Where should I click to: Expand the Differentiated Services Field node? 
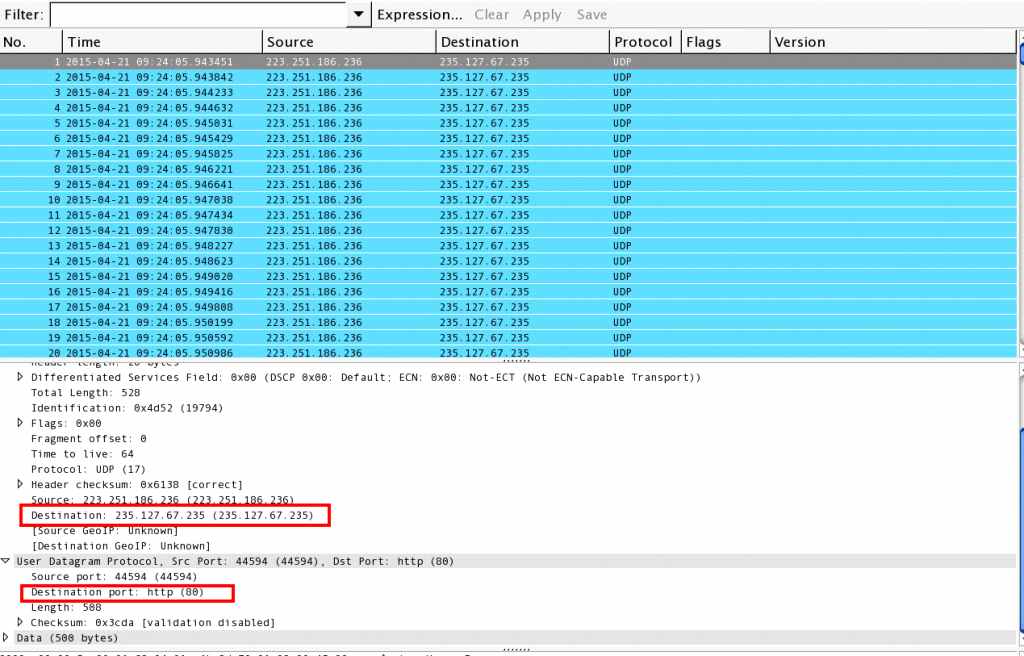20,377
